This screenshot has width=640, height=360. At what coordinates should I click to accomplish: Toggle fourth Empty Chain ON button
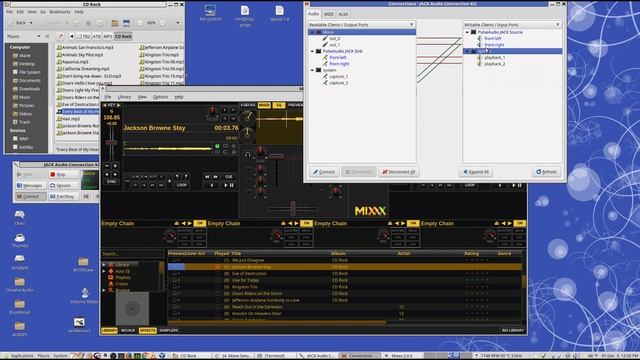pyautogui.click(x=520, y=223)
